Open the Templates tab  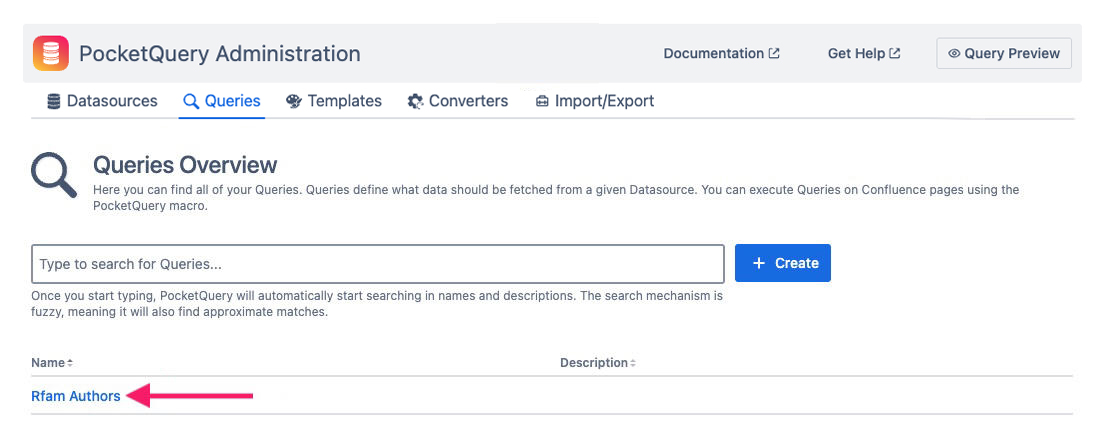[x=344, y=101]
